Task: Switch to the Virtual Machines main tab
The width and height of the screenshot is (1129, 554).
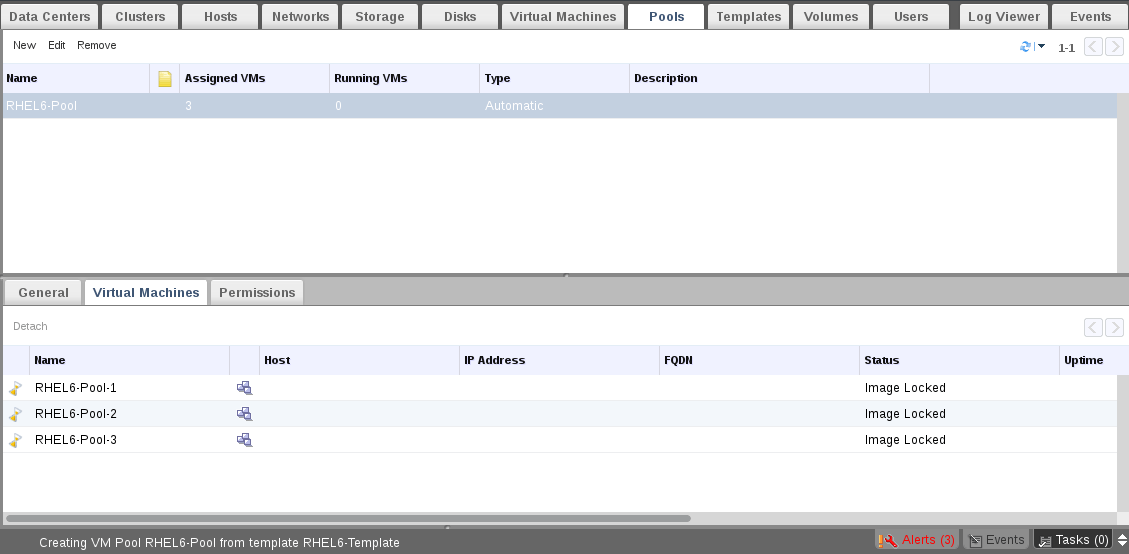Action: point(563,16)
